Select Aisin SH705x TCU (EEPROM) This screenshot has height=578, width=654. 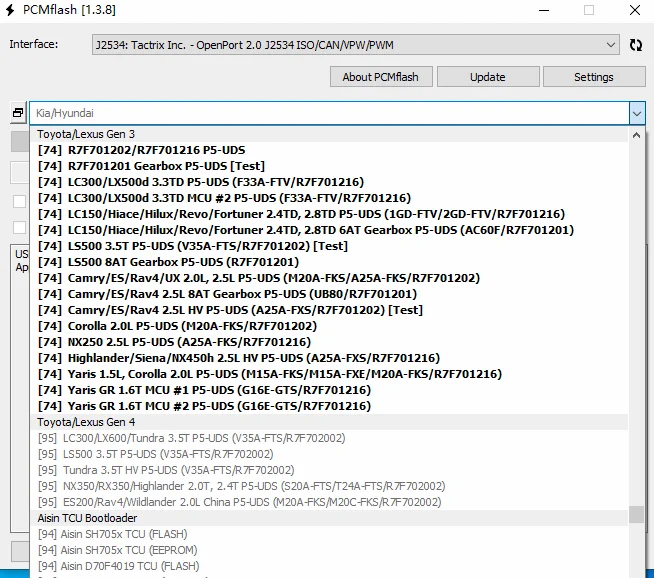point(329,550)
